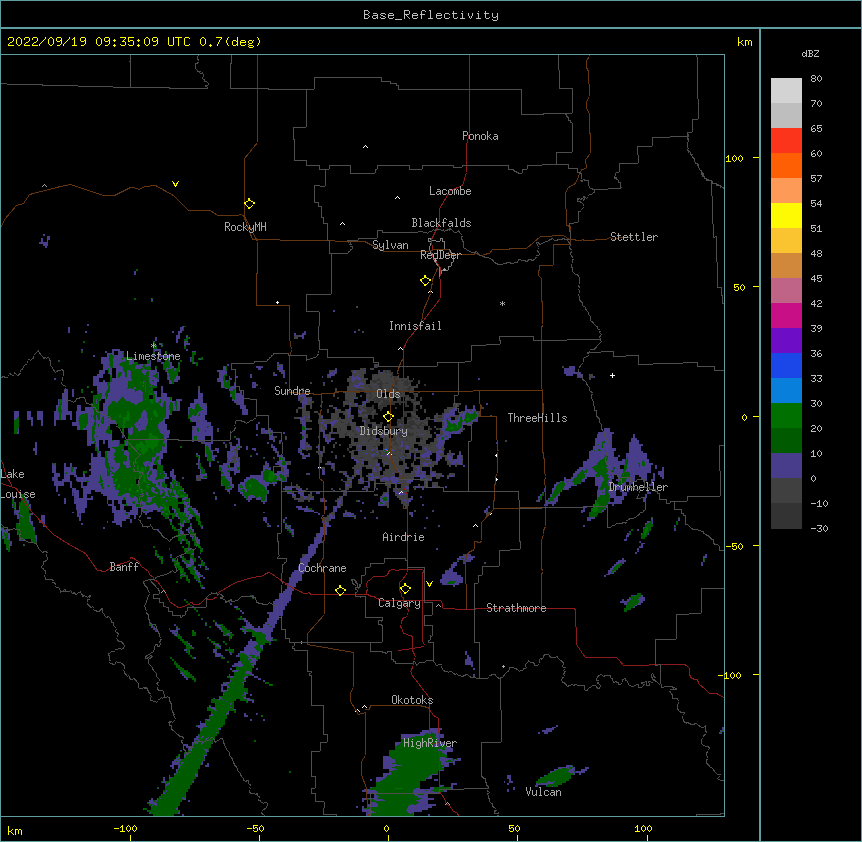Select the 42–45 dBZ mauve pink swatch

786,291
